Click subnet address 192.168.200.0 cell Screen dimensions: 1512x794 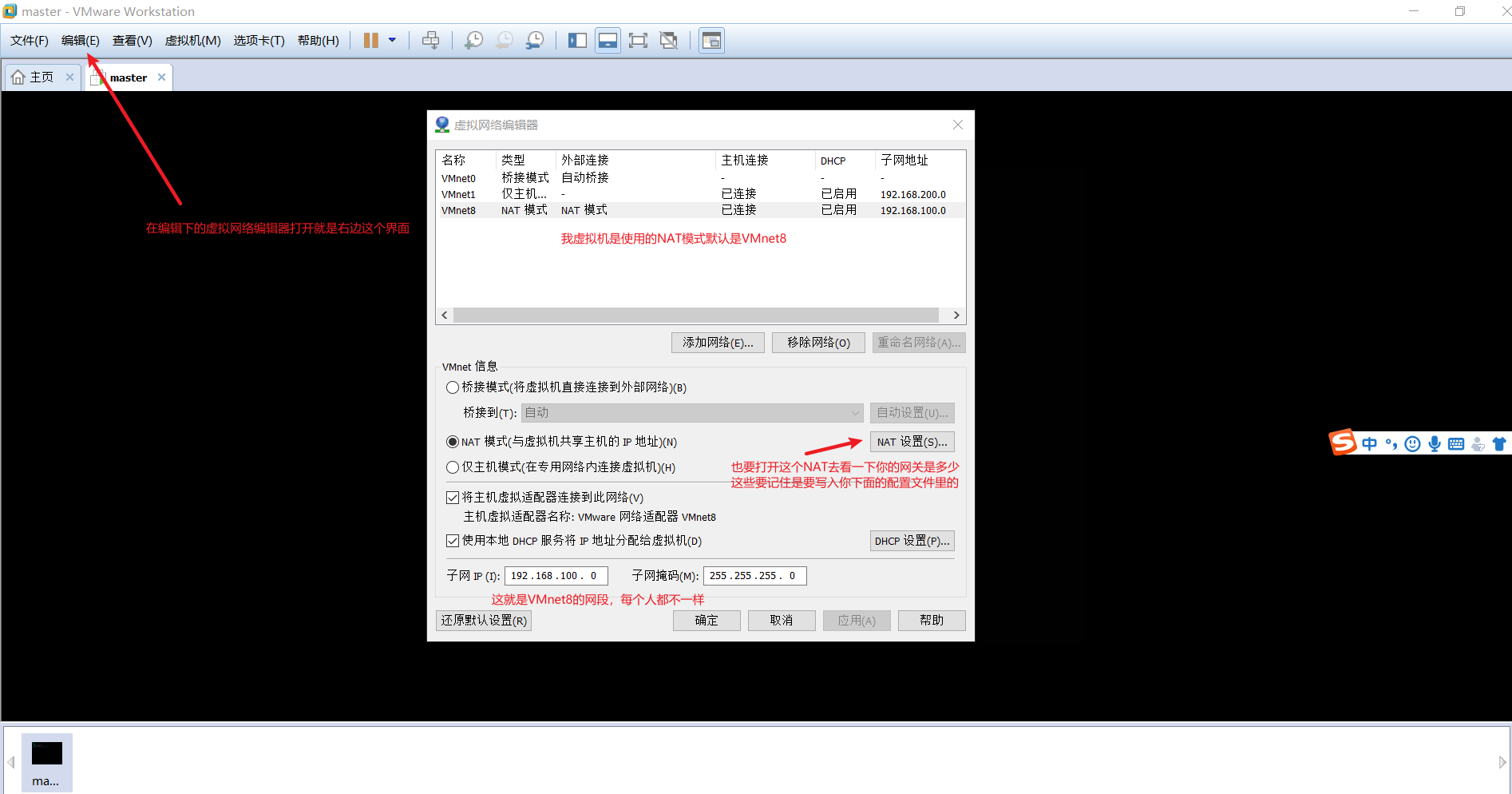[x=912, y=194]
